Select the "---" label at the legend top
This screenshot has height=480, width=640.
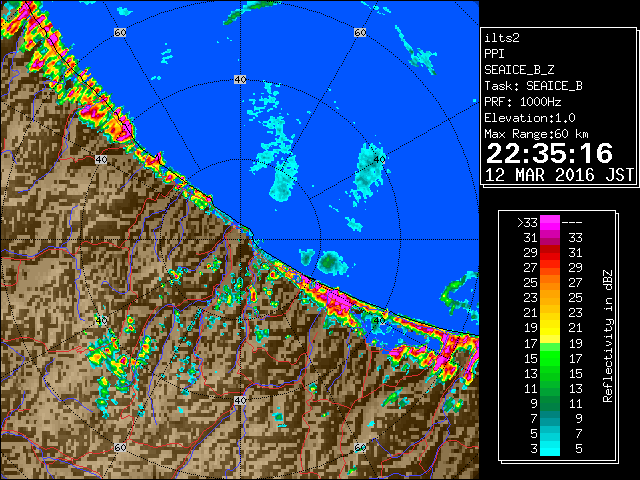[x=572, y=223]
